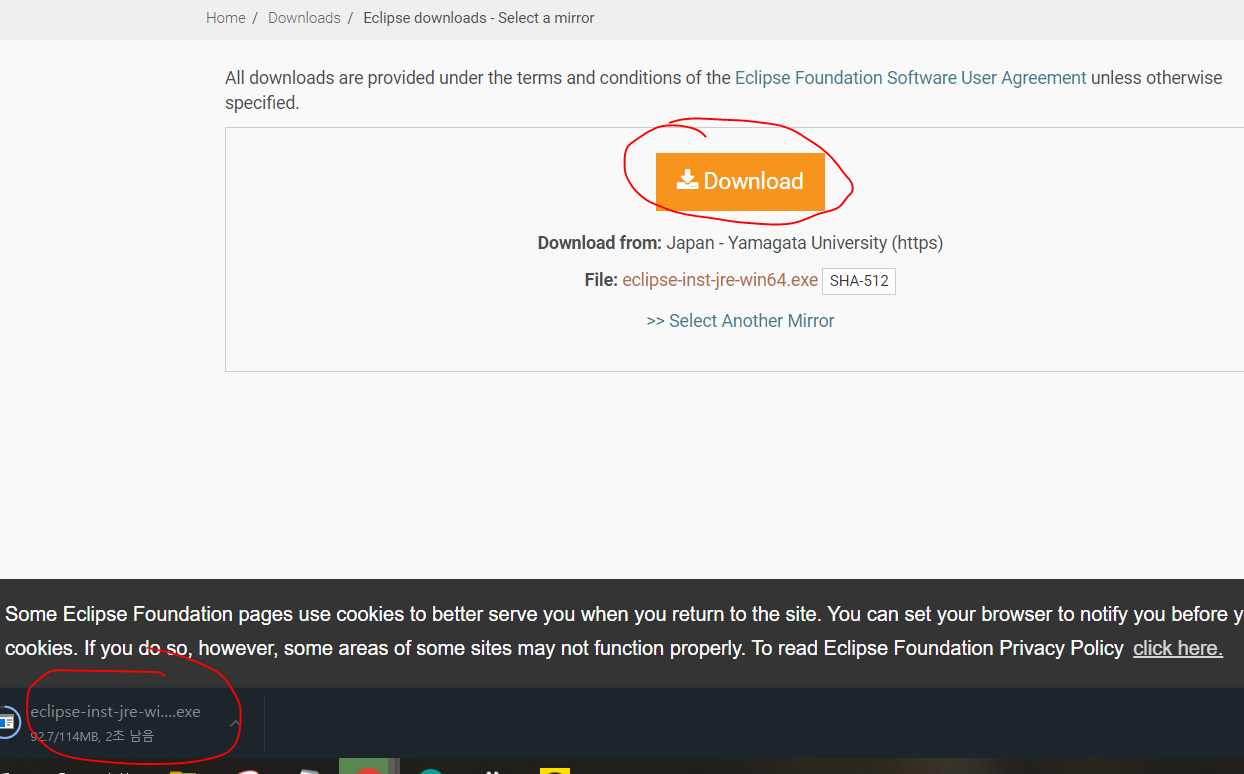The image size is (1244, 774).
Task: Click 'Eclipse downloads - Select a mirror' breadcrumb text
Action: pos(479,18)
